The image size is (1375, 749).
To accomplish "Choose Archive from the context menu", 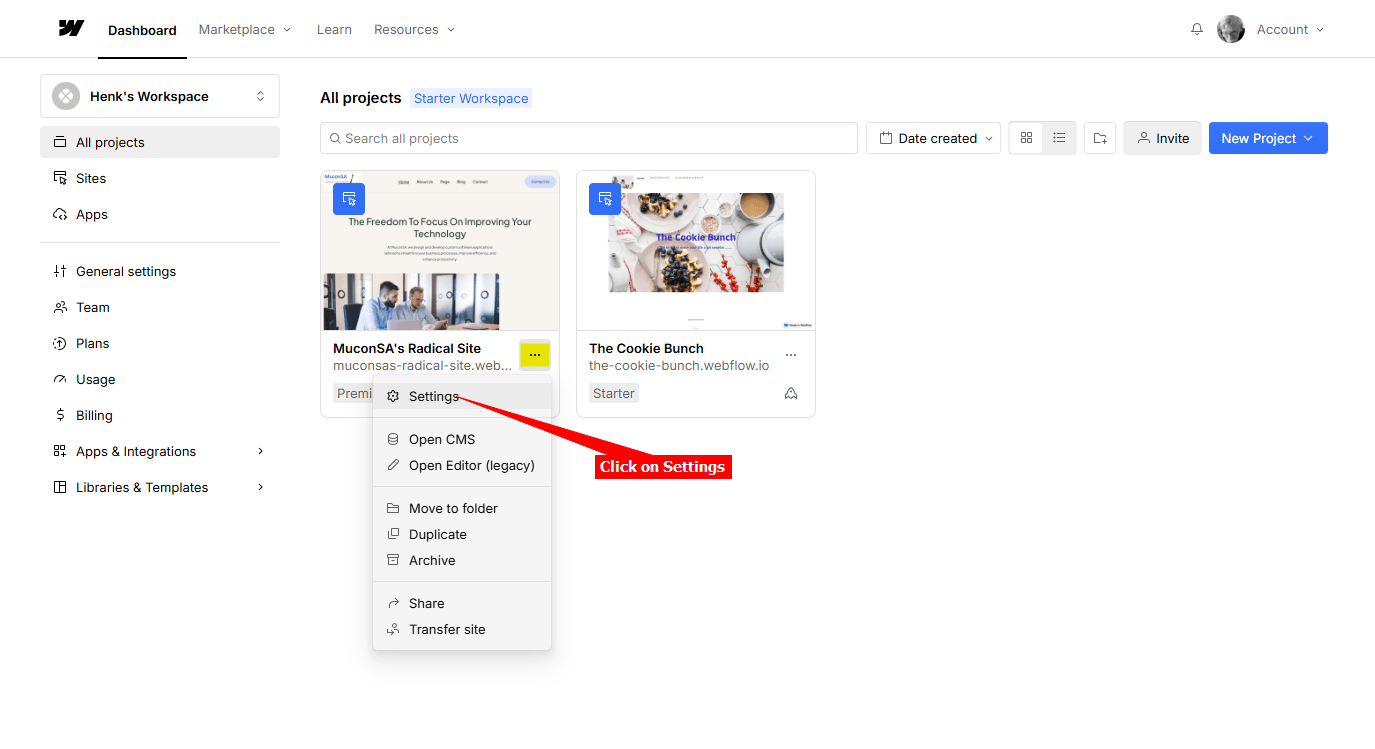I will point(462,560).
